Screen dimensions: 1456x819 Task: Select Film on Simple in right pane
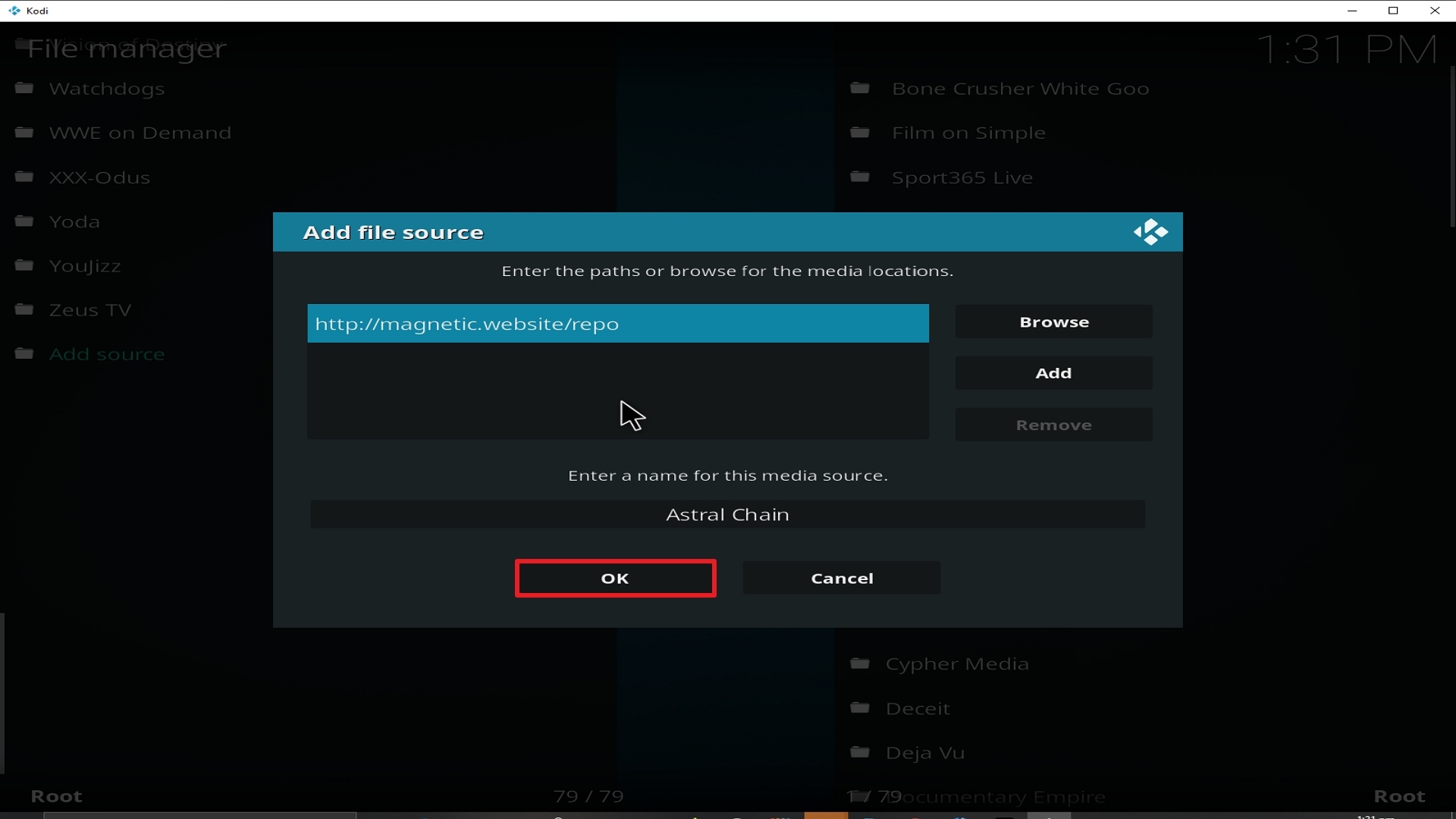click(969, 133)
